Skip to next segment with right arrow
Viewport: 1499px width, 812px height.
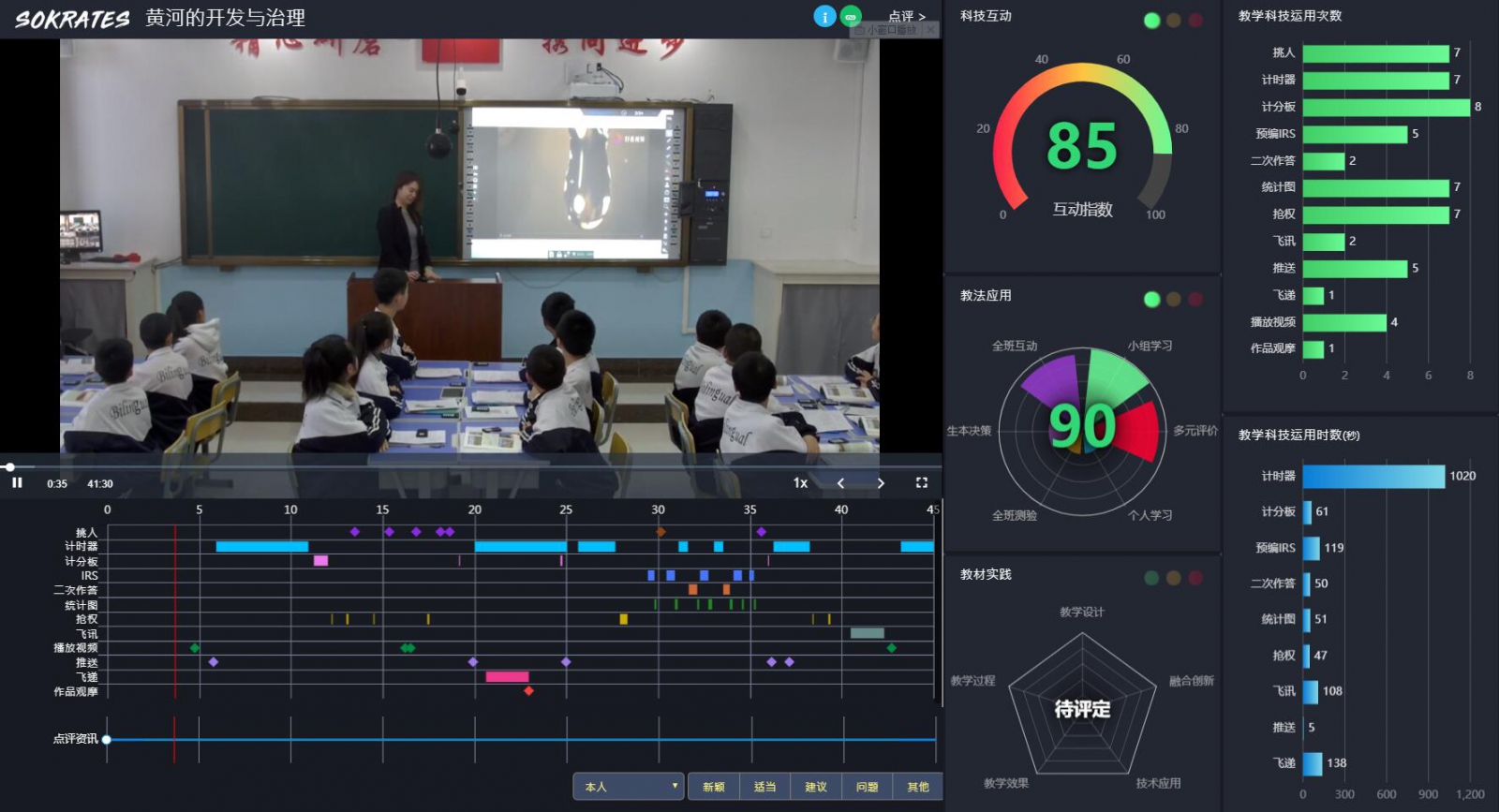pos(881,483)
